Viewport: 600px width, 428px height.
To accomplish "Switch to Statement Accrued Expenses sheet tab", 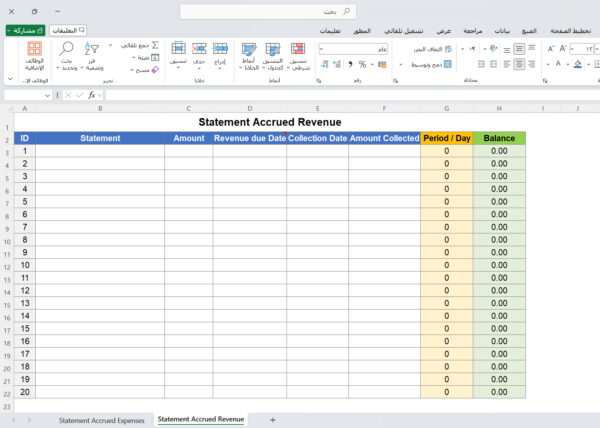I will pos(101,420).
